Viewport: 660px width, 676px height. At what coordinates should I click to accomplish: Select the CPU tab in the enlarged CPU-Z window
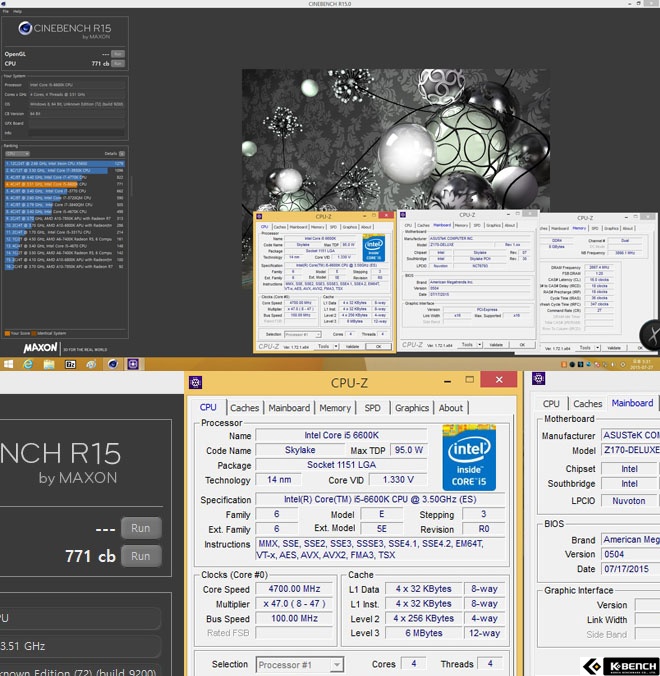pyautogui.click(x=208, y=407)
